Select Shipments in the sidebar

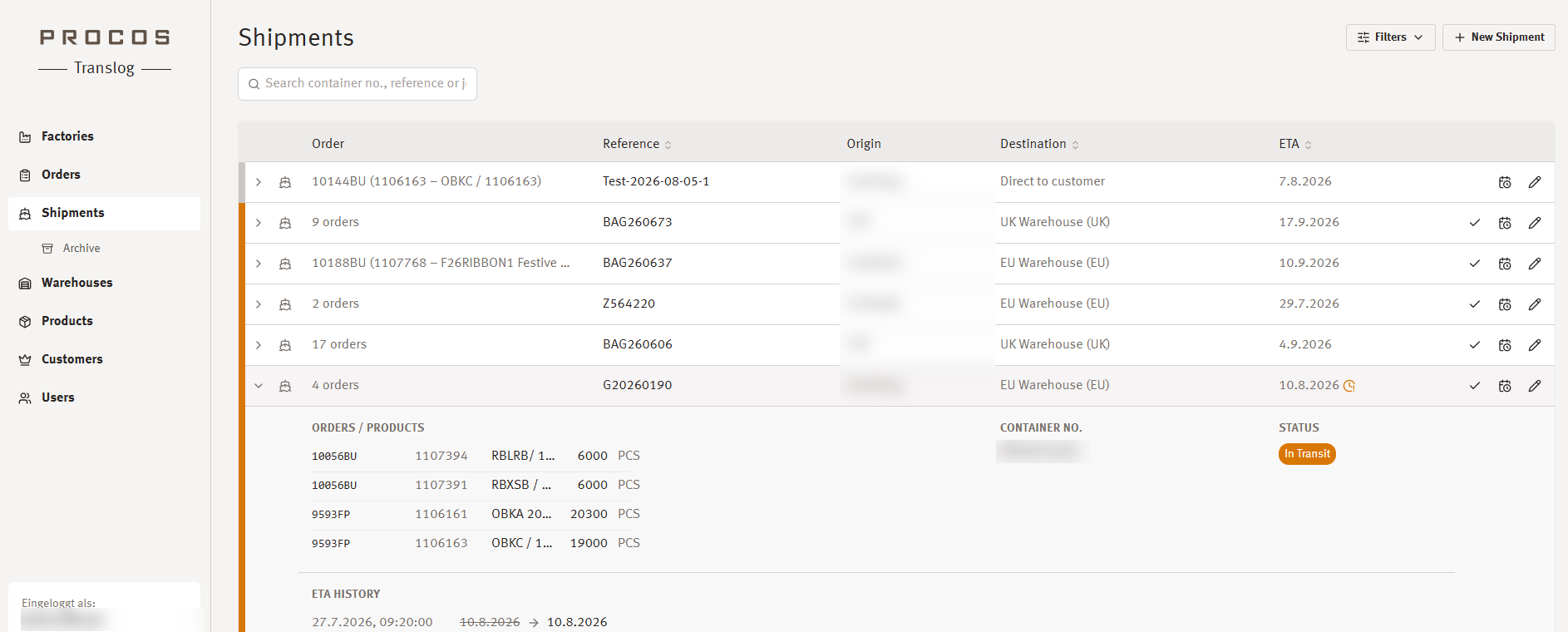click(104, 213)
